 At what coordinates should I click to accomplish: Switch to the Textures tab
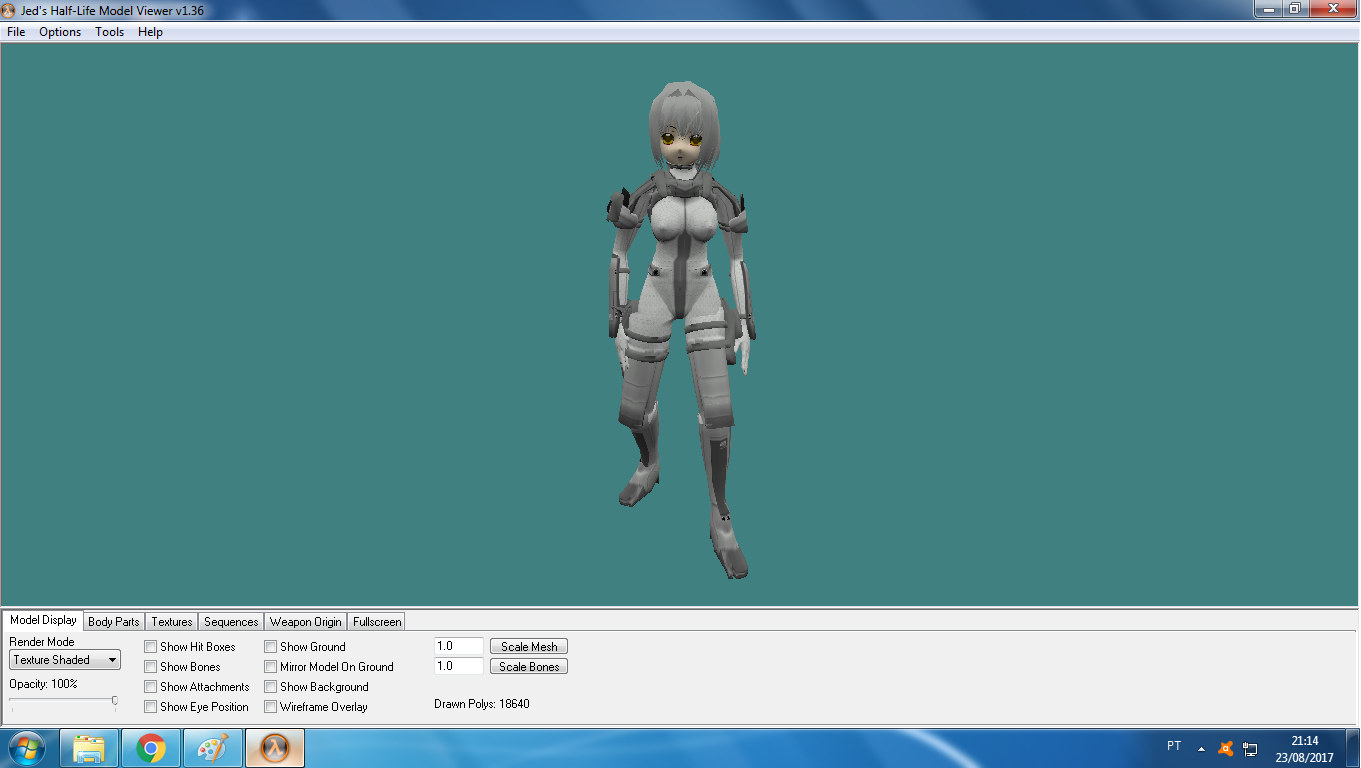pos(172,622)
